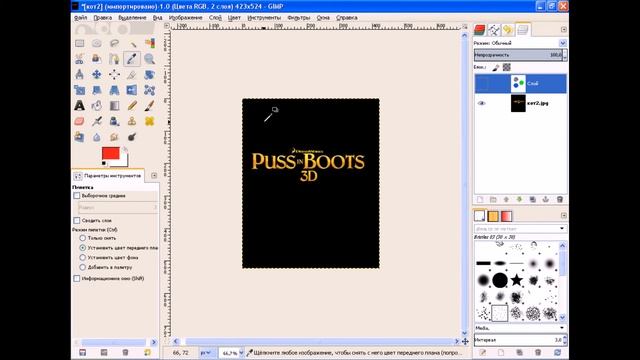The width and height of the screenshot is (640, 360).
Task: Choose 'Установить цвет переднего плана' radio option
Action: 82,247
